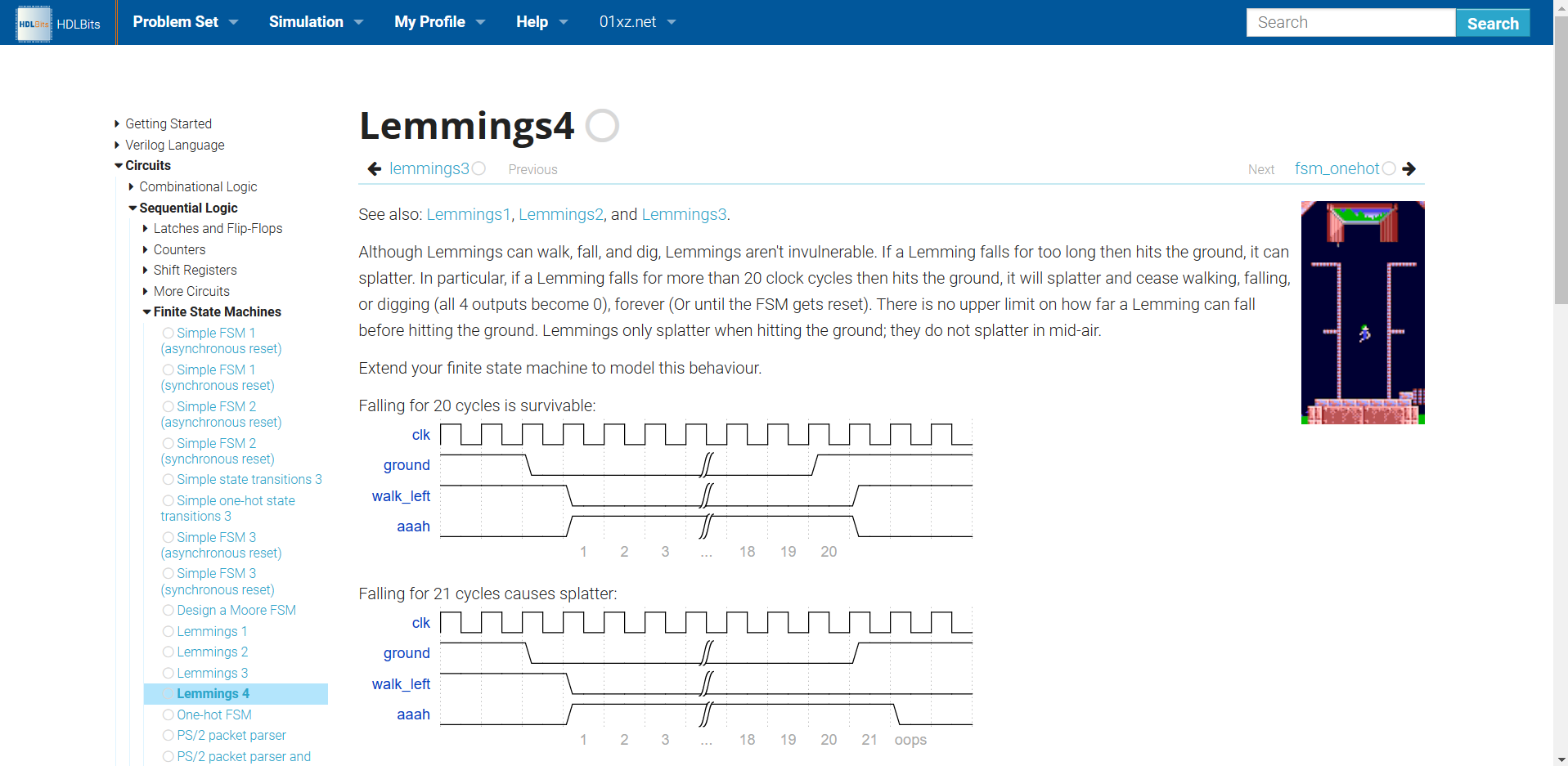1568x766 pixels.
Task: Click status circle beside Simple FSM 2 asynchronous
Action: tap(168, 406)
